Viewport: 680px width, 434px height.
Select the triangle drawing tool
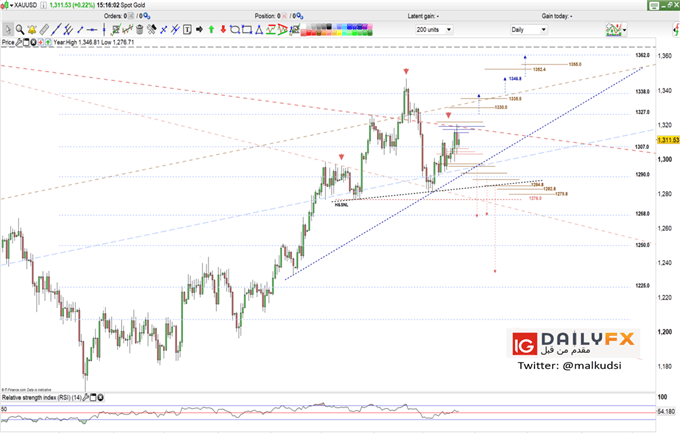pos(259,29)
